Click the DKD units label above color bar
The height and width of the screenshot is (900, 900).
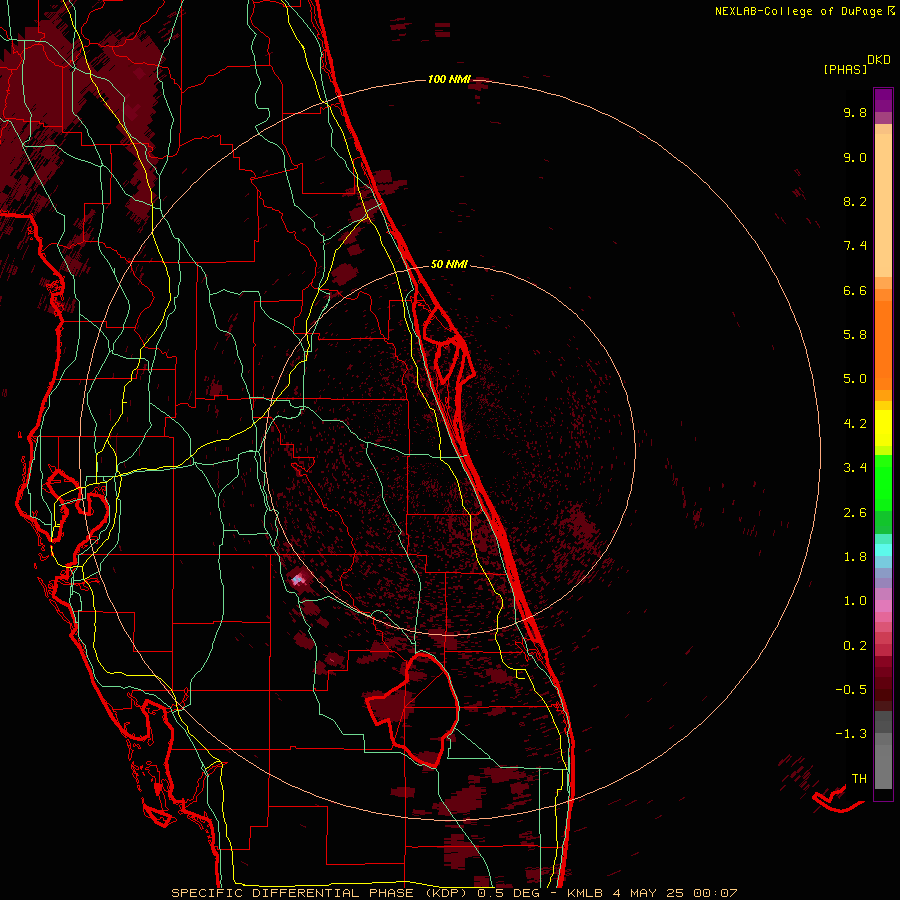coord(879,59)
